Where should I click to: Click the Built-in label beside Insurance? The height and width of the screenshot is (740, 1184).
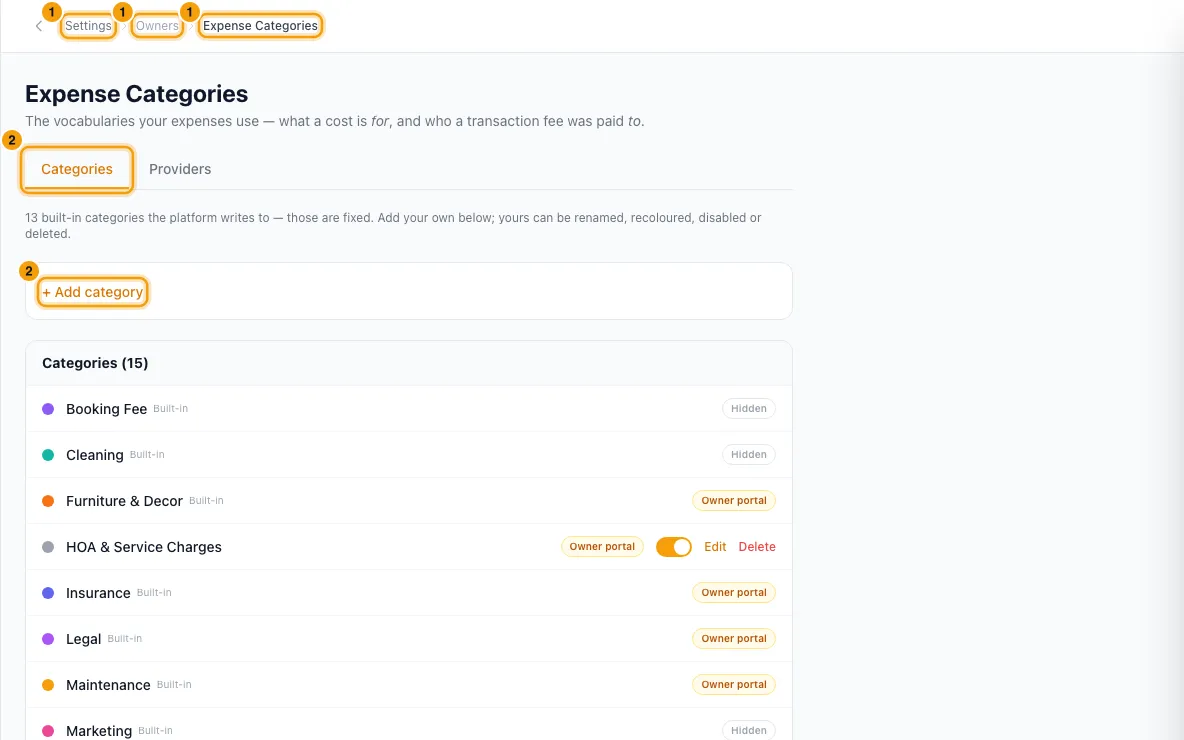pos(154,593)
